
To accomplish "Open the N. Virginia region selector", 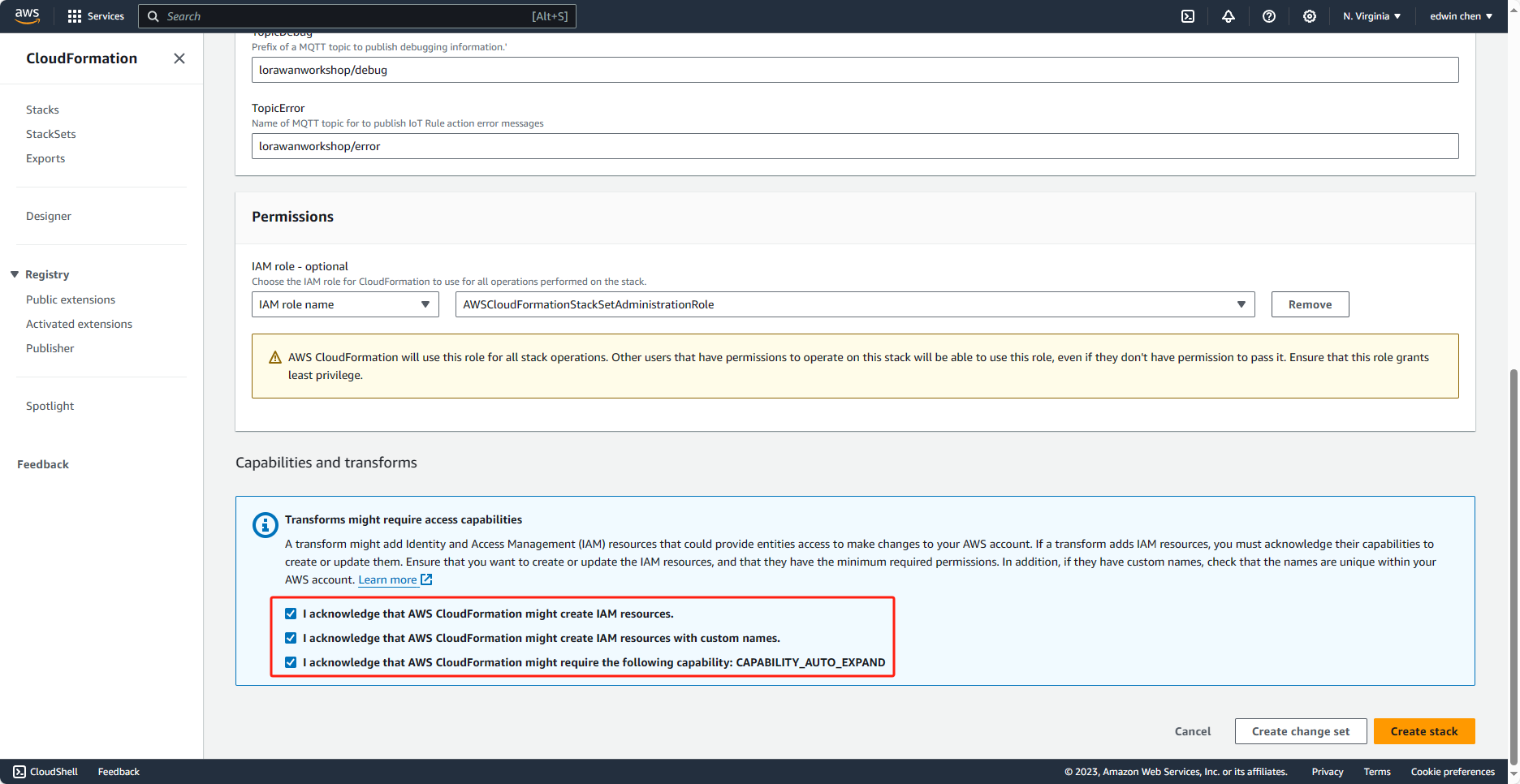I will point(1371,16).
